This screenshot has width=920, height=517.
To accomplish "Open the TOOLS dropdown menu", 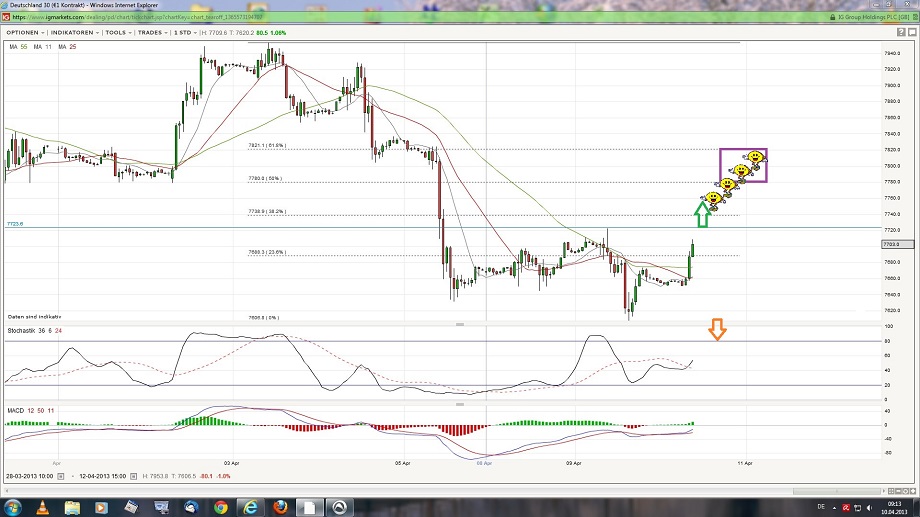I will pyautogui.click(x=117, y=32).
